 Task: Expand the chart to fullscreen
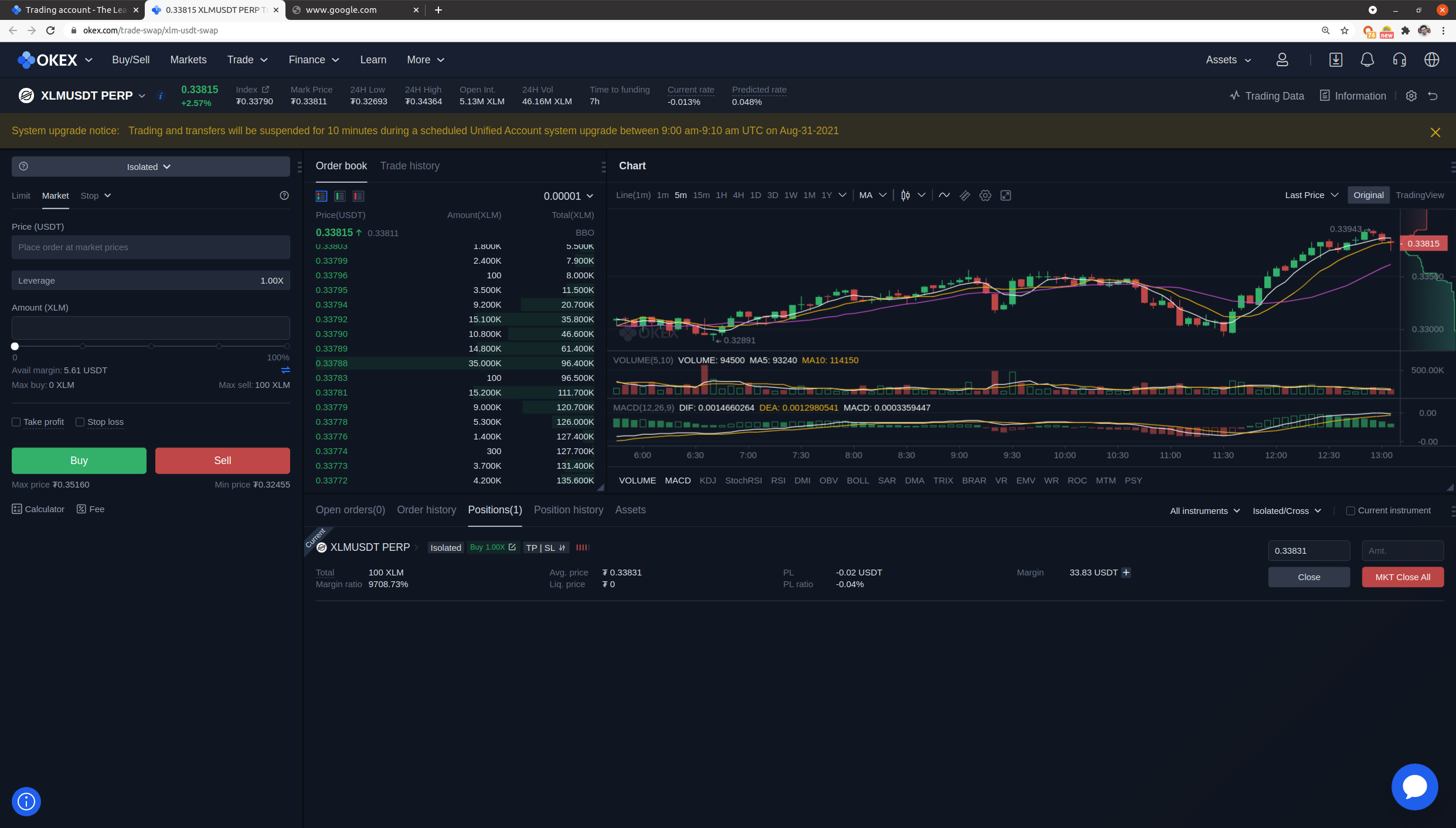point(1006,195)
